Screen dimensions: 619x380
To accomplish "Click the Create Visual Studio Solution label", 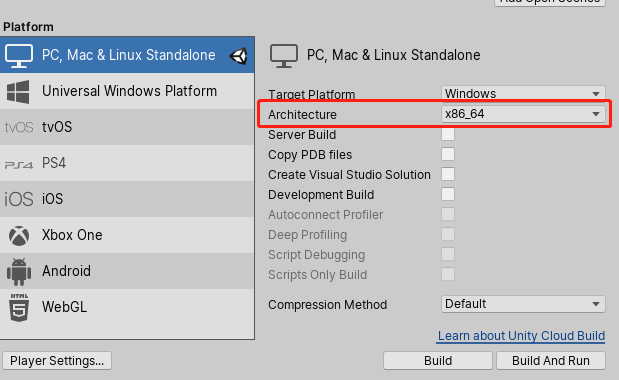I will [349, 174].
